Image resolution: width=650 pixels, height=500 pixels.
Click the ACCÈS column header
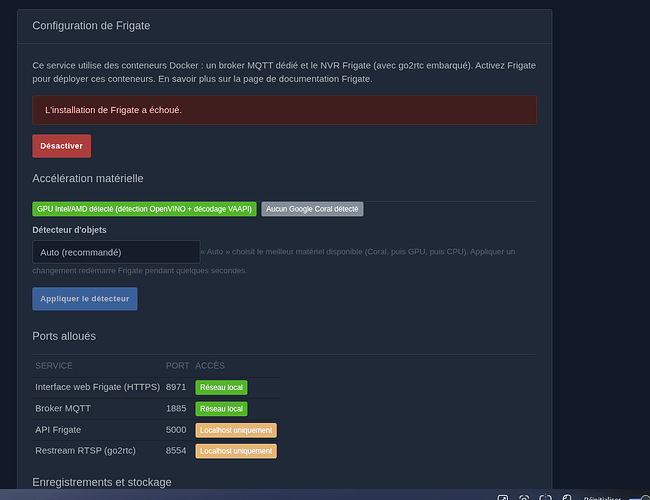click(210, 366)
